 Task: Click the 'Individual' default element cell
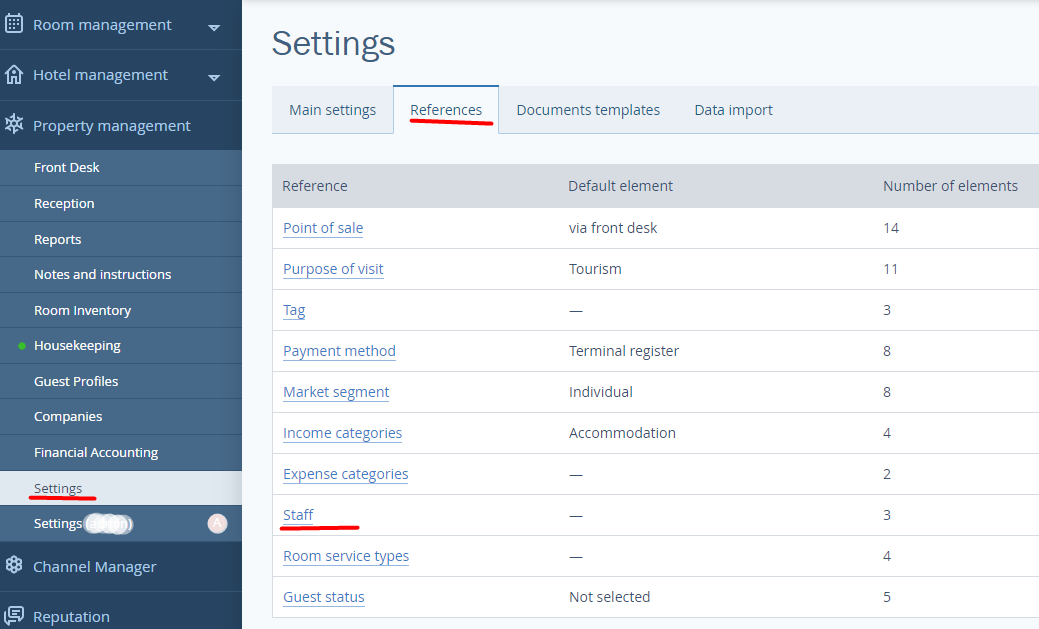600,392
